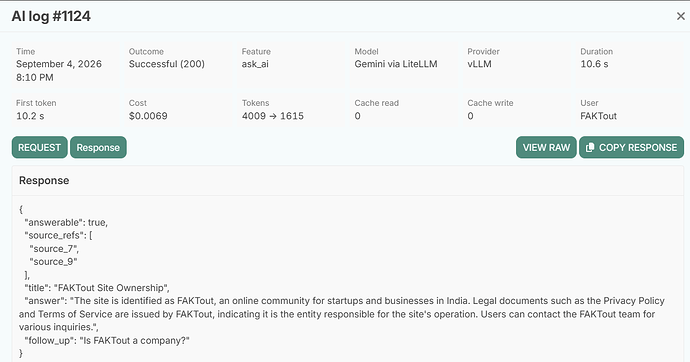Image resolution: width=690 pixels, height=362 pixels.
Task: Click the COPY RESPONSE button
Action: pyautogui.click(x=631, y=147)
